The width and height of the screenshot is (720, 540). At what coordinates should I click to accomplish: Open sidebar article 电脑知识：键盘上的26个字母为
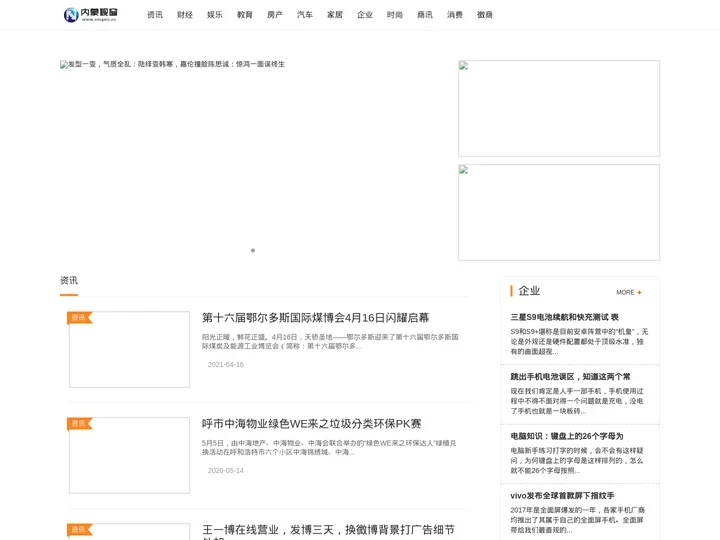tap(567, 436)
